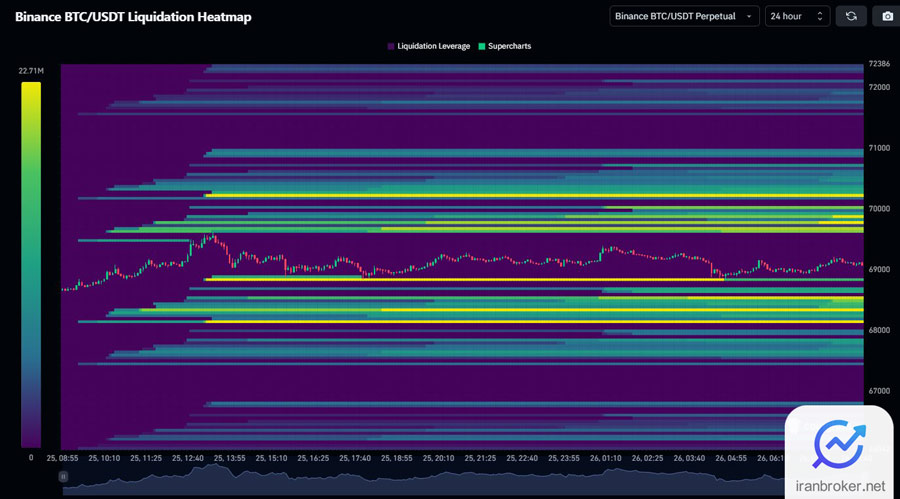Click the 25, 11:25 time axis label
The image size is (900, 499).
146,458
